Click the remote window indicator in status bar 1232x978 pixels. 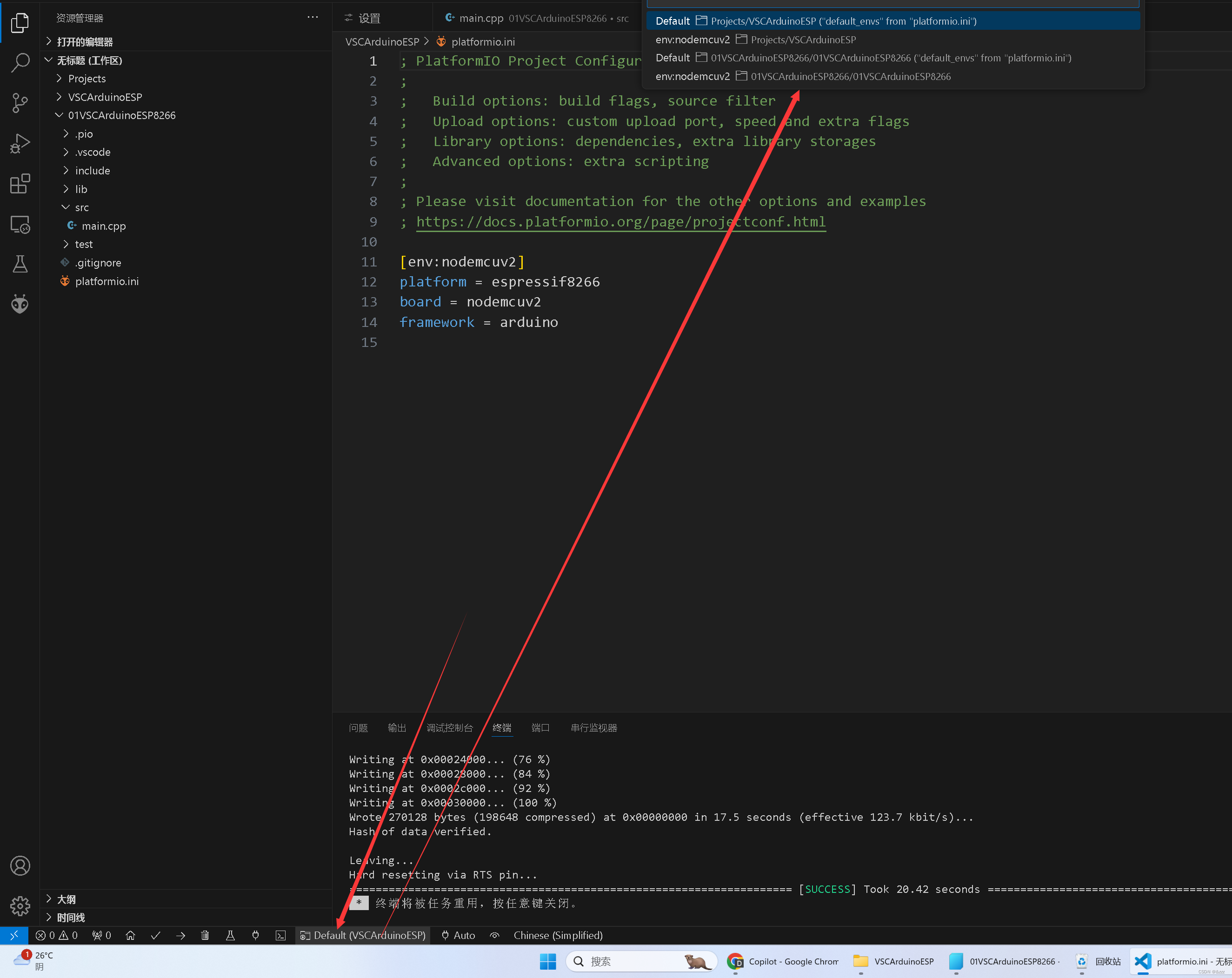point(14,935)
